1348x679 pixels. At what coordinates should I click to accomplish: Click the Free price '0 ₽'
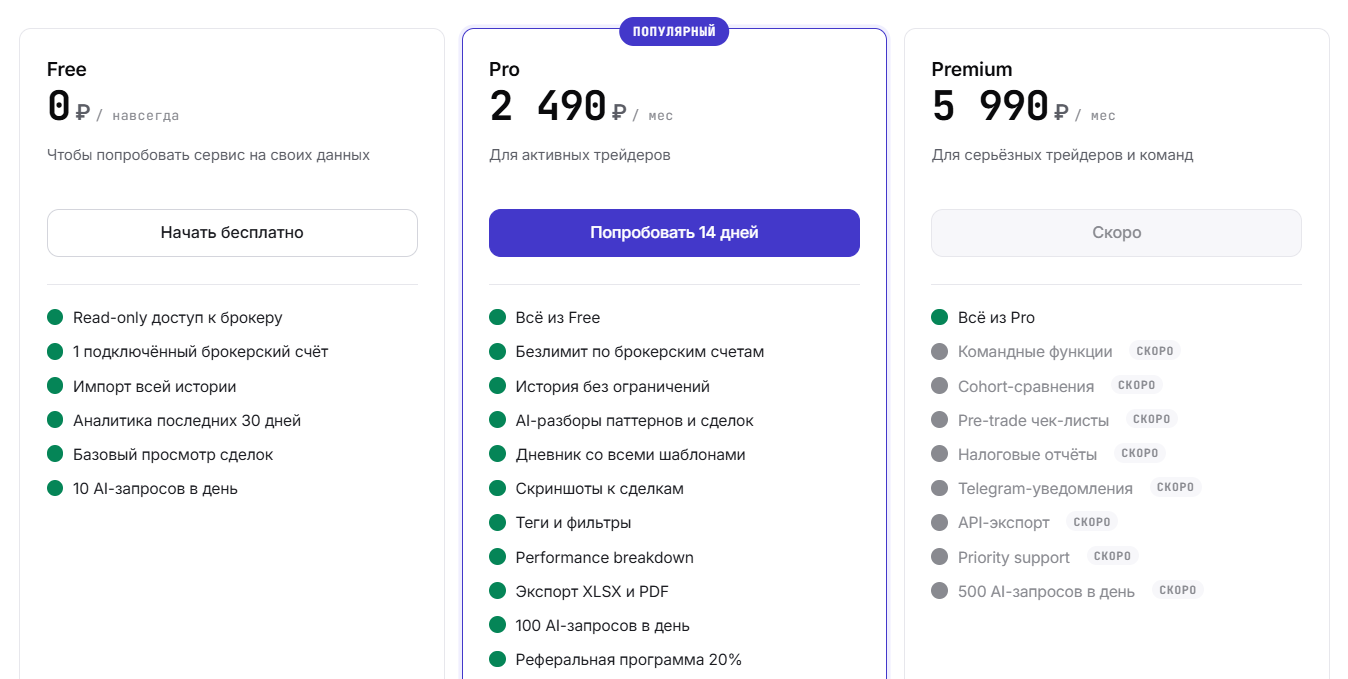click(69, 107)
